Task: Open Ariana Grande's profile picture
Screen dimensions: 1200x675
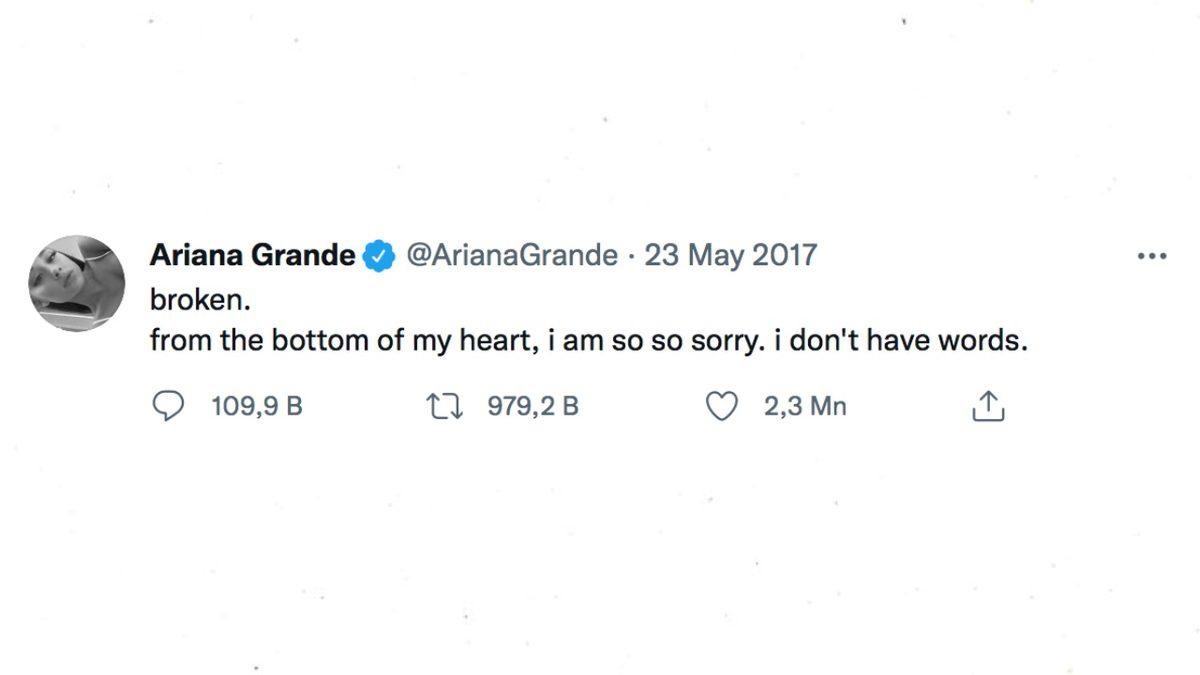Action: pyautogui.click(x=77, y=284)
